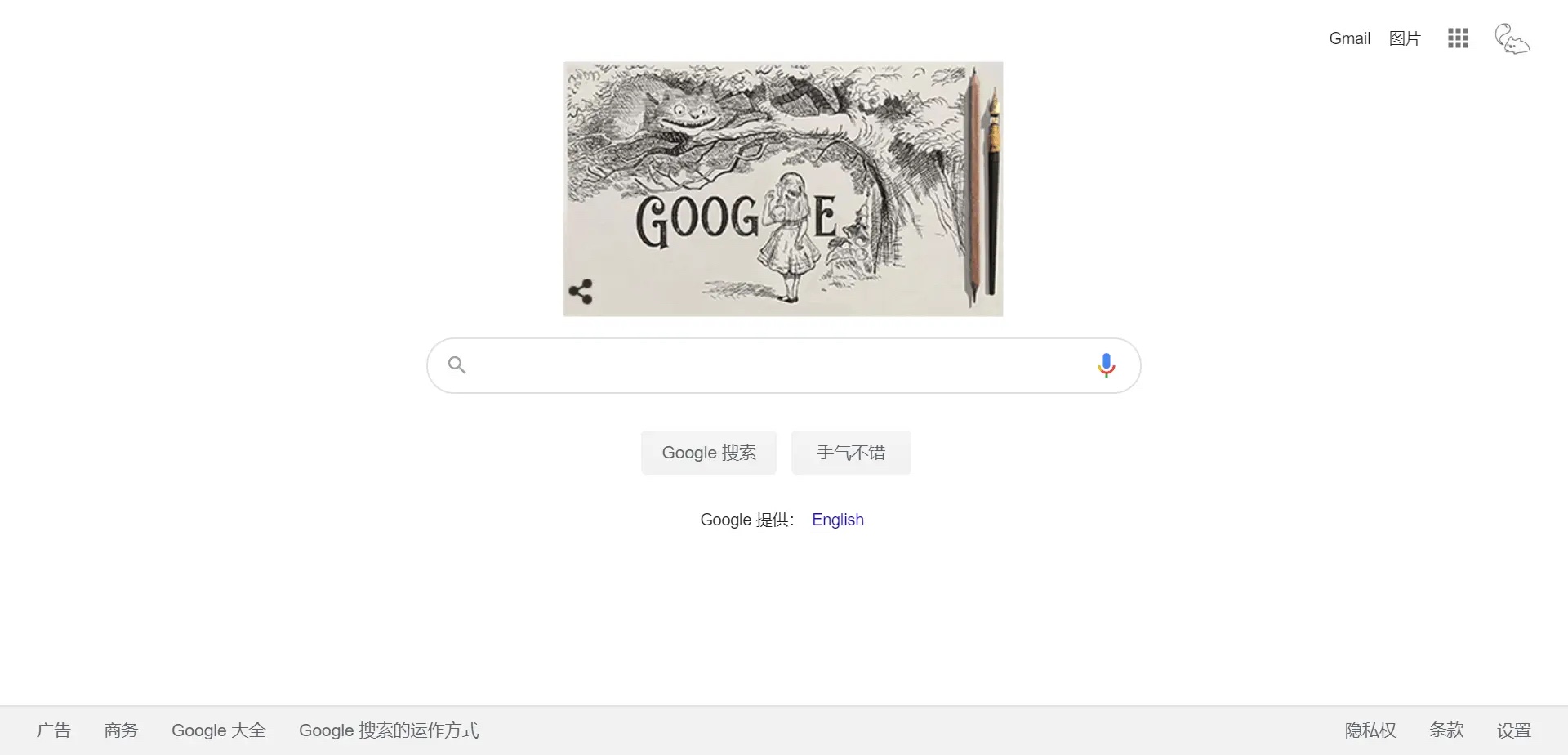The width and height of the screenshot is (1568, 755).
Task: Expand the 设置 settings menu
Action: (1514, 730)
